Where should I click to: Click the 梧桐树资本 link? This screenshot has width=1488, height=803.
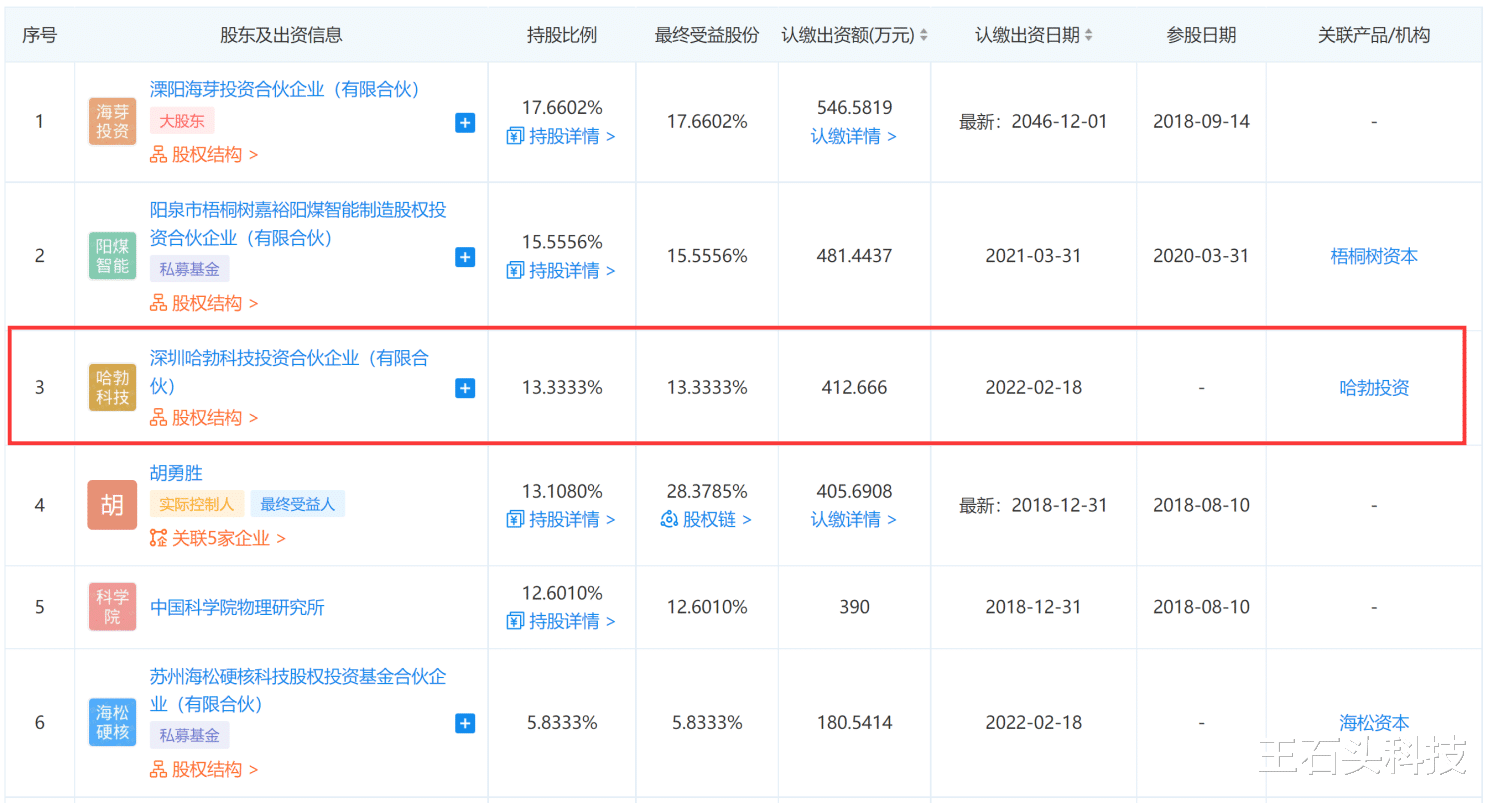(1374, 255)
